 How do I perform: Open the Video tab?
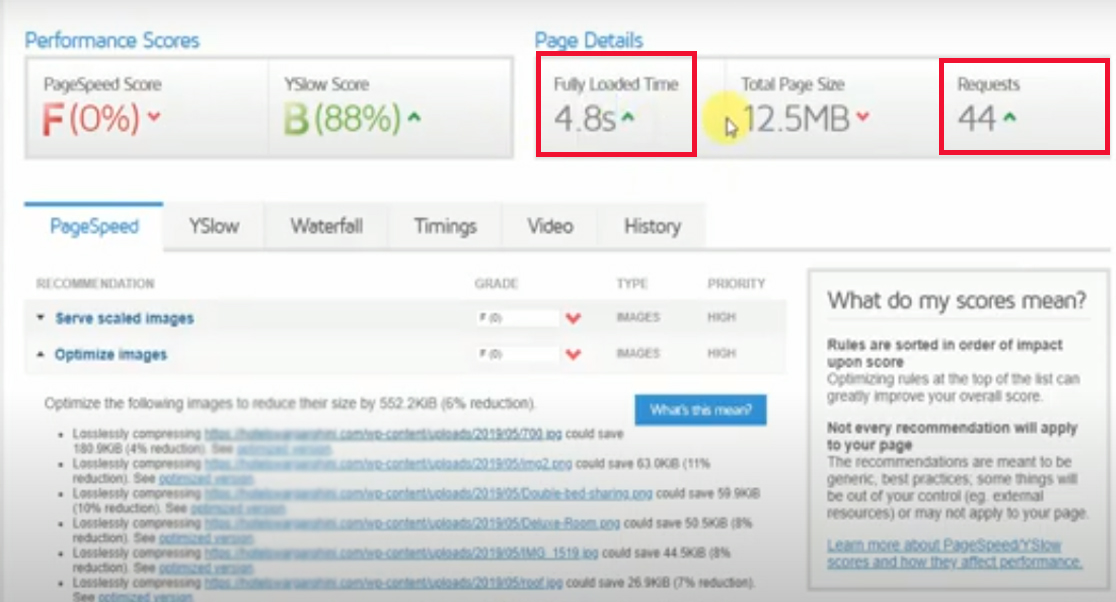[x=548, y=227]
